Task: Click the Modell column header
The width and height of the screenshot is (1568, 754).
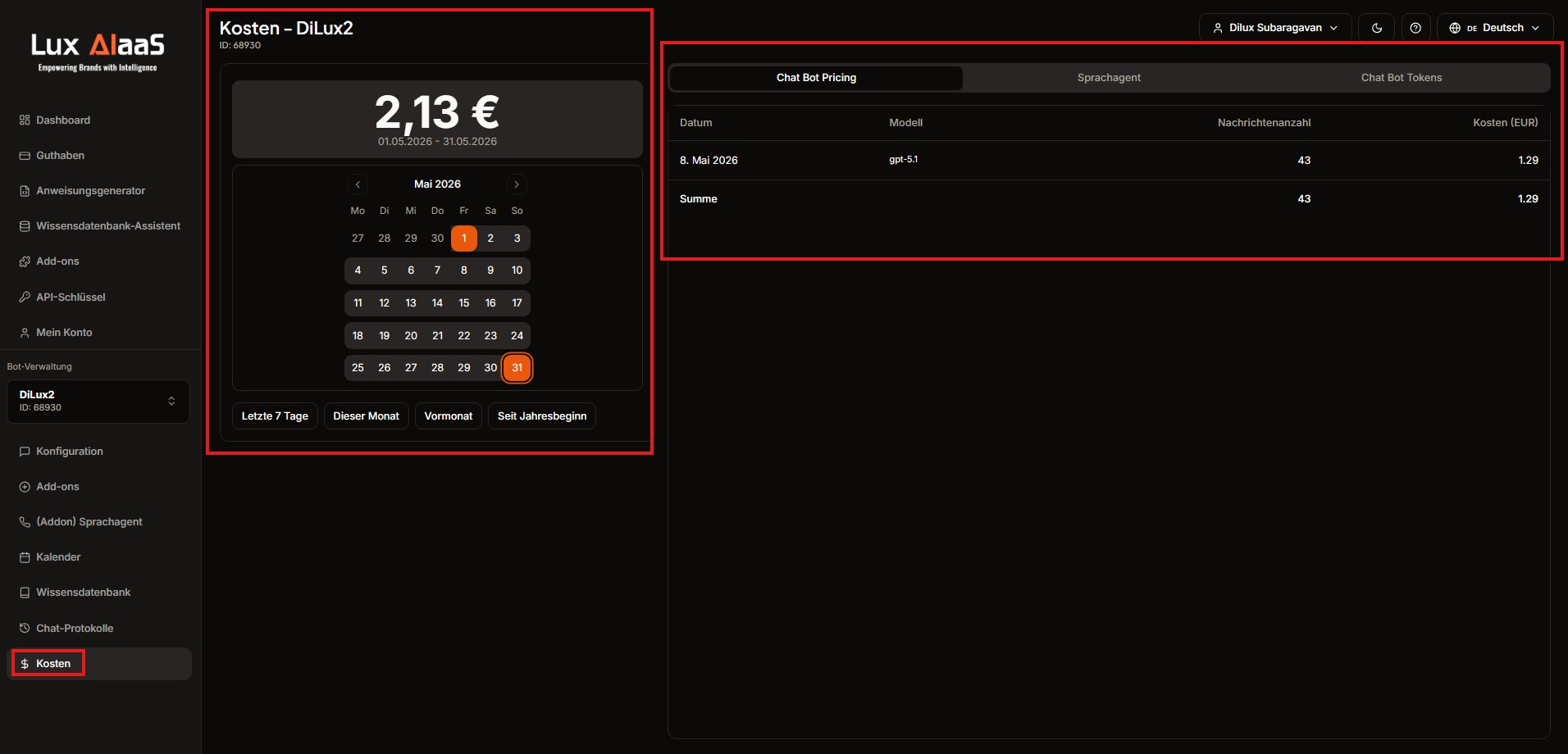Action: (906, 123)
